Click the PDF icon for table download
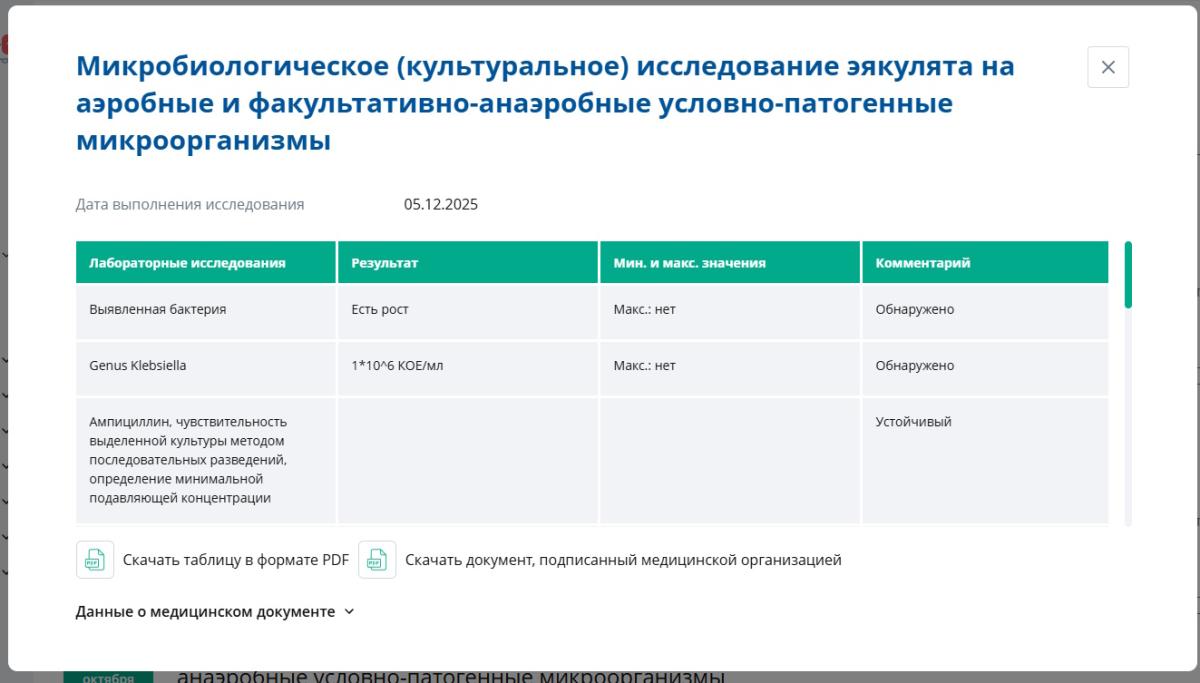This screenshot has width=1200, height=683. tap(94, 560)
